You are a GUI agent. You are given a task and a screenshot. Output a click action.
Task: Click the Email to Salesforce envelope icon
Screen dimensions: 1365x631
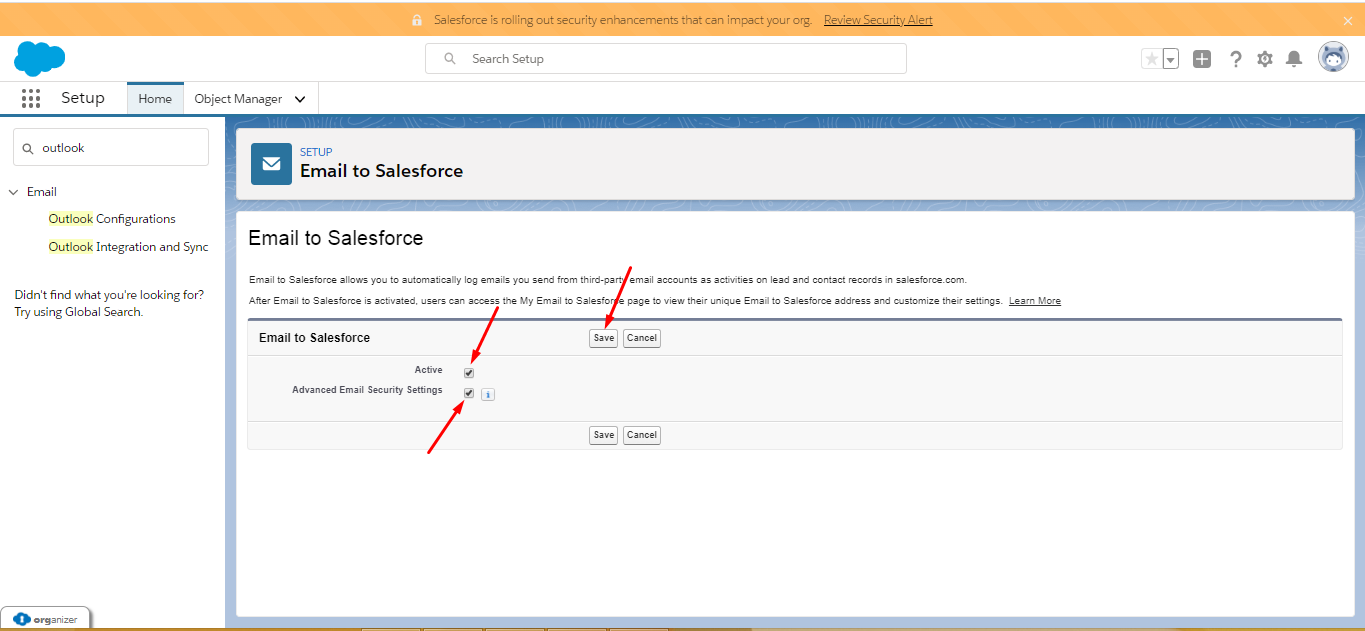(x=271, y=163)
